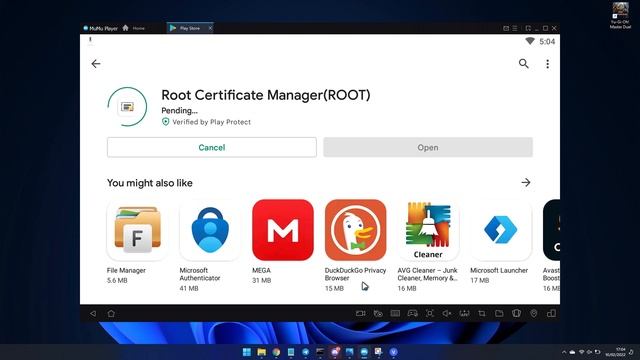Image resolution: width=640 pixels, height=360 pixels.
Task: Click the greyed Open button
Action: 428,147
